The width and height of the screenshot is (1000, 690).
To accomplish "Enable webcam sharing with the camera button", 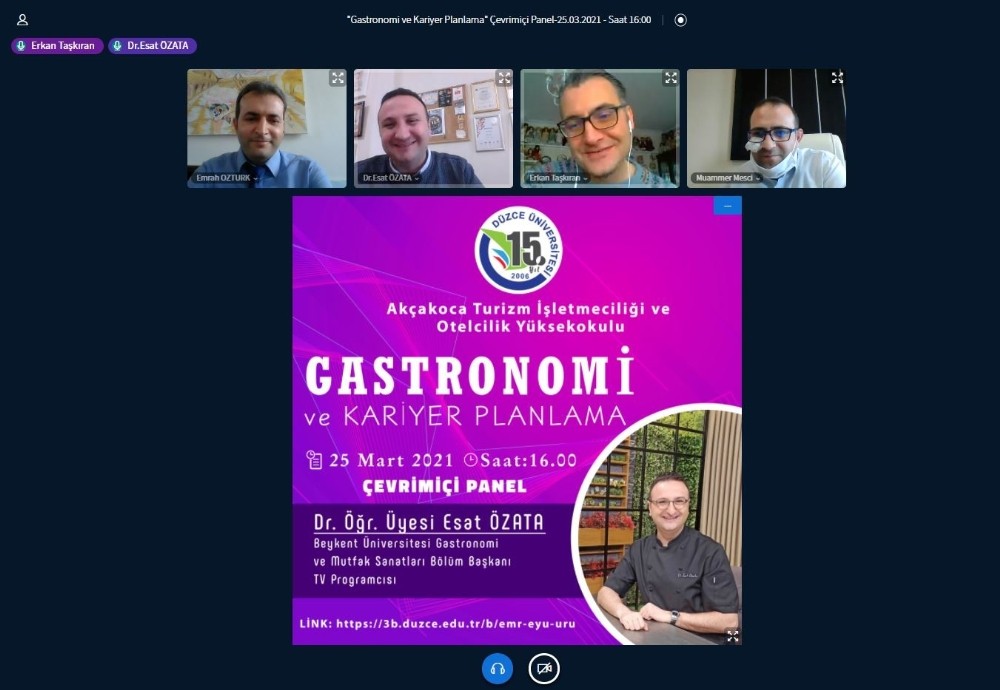I will [544, 668].
